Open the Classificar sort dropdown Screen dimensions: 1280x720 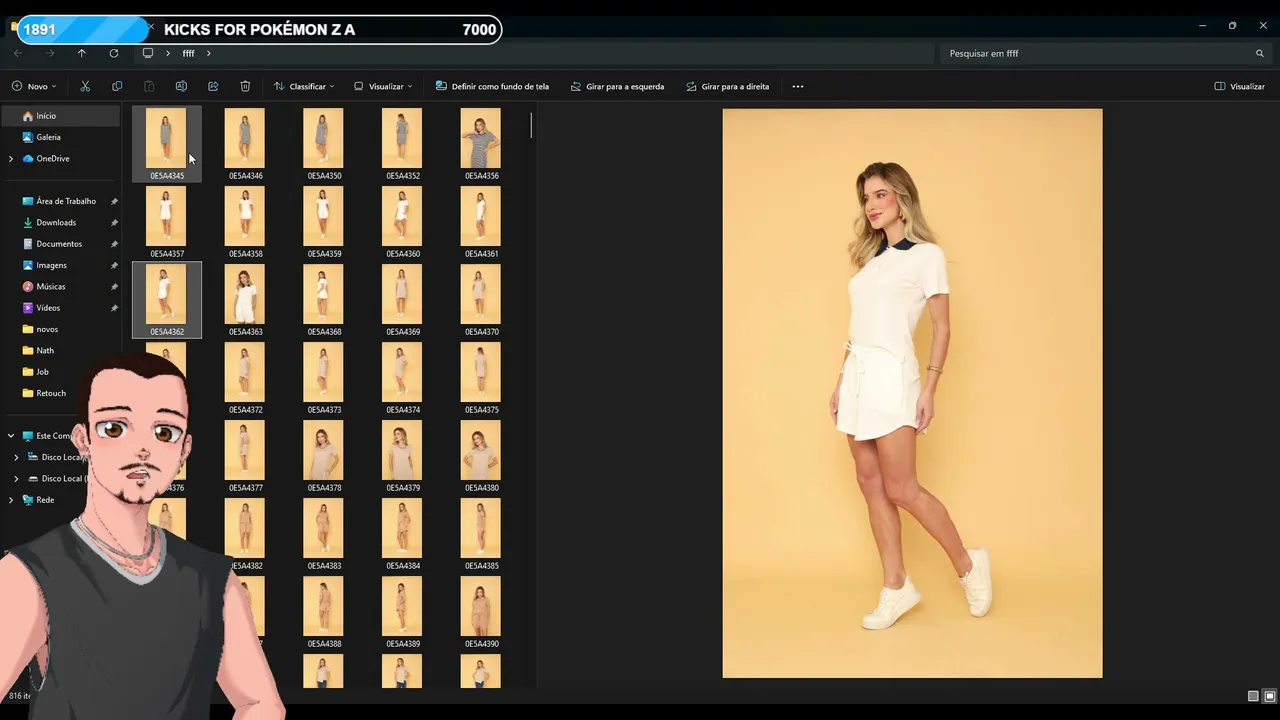click(304, 86)
